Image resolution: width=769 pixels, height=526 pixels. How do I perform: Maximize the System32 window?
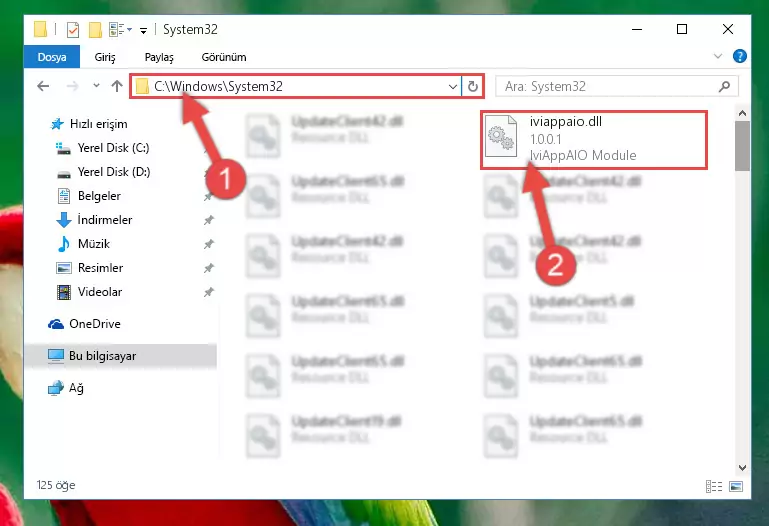pos(682,29)
